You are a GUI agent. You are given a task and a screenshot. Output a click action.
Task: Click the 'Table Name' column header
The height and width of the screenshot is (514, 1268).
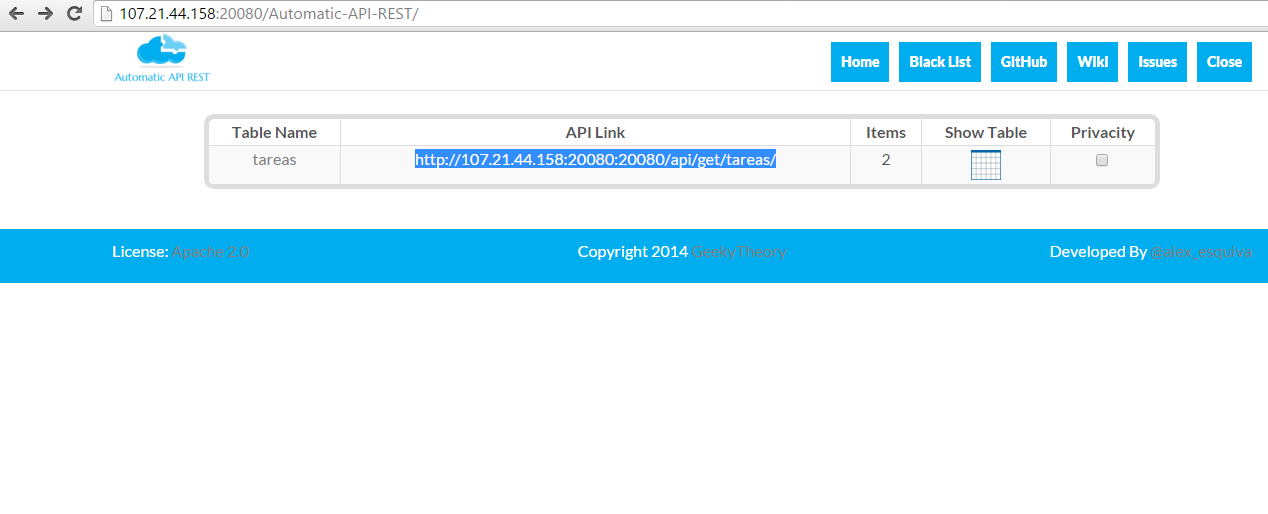(x=274, y=132)
